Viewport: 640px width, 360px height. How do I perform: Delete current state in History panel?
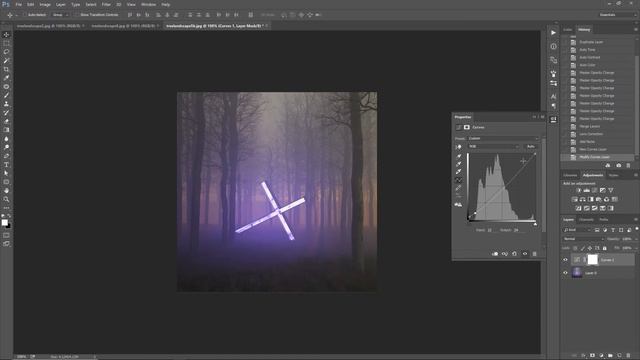point(628,165)
